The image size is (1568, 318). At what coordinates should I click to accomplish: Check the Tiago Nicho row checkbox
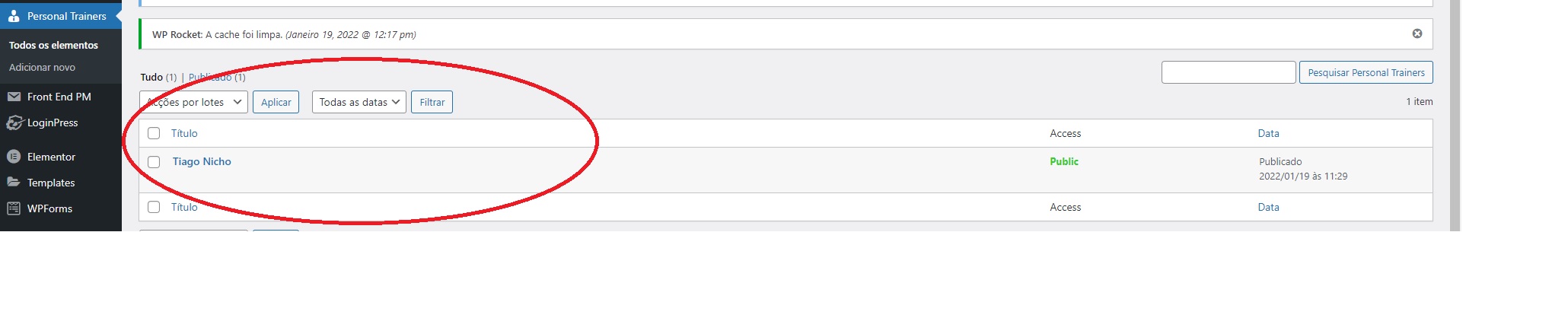[x=154, y=162]
